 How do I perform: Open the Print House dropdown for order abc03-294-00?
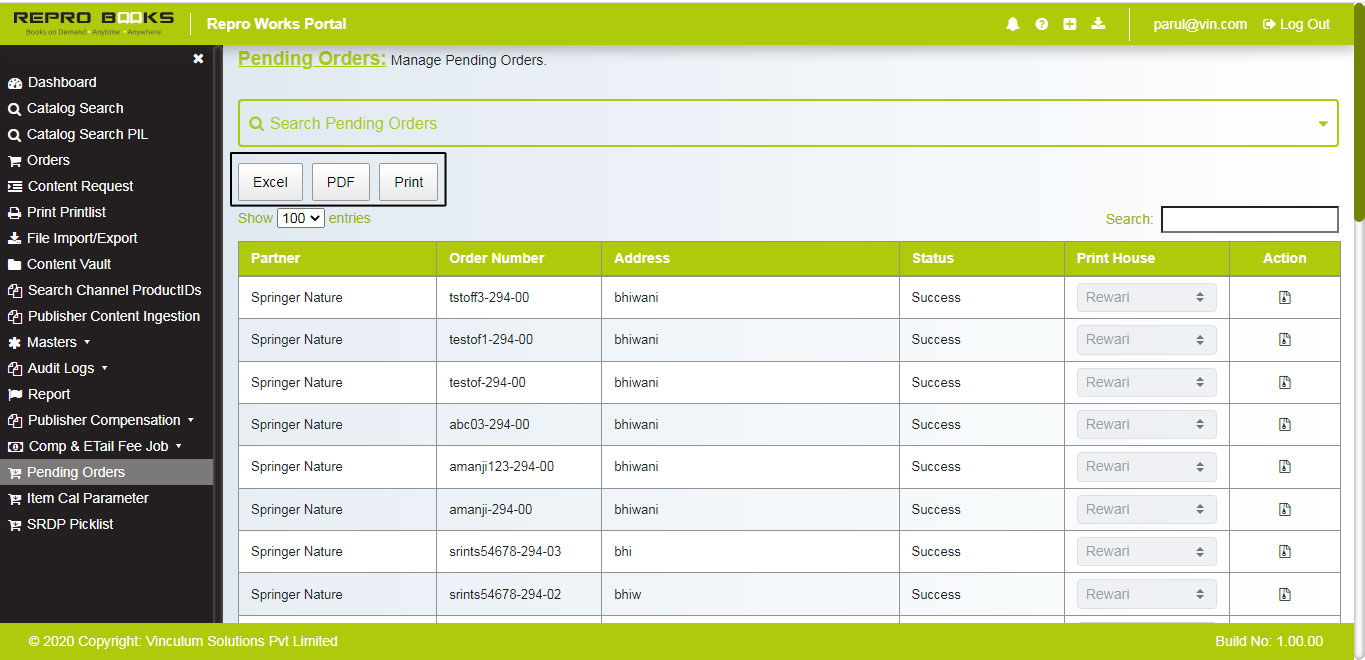coord(1146,424)
